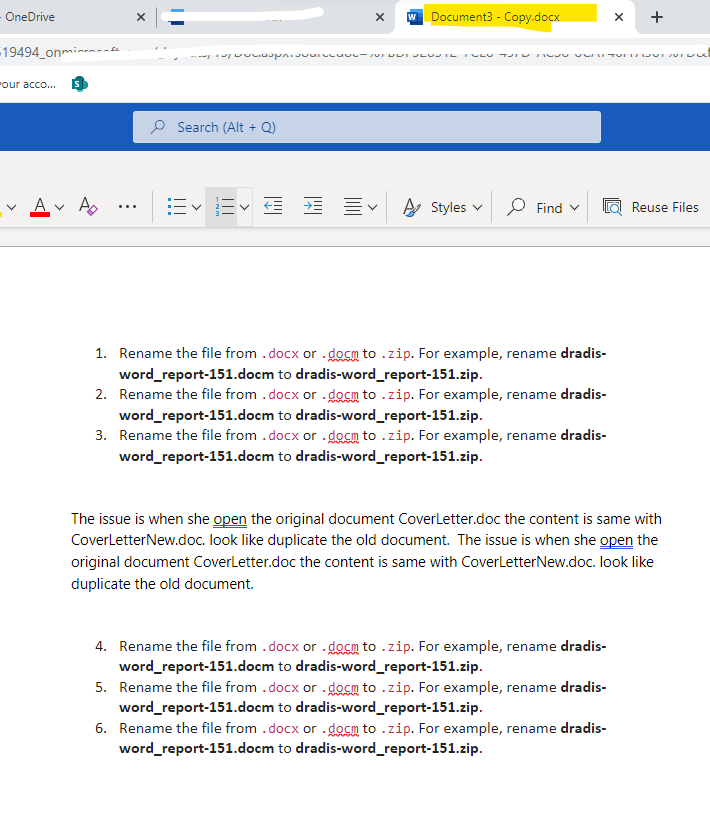Open the font color dropdown arrow

pos(60,207)
